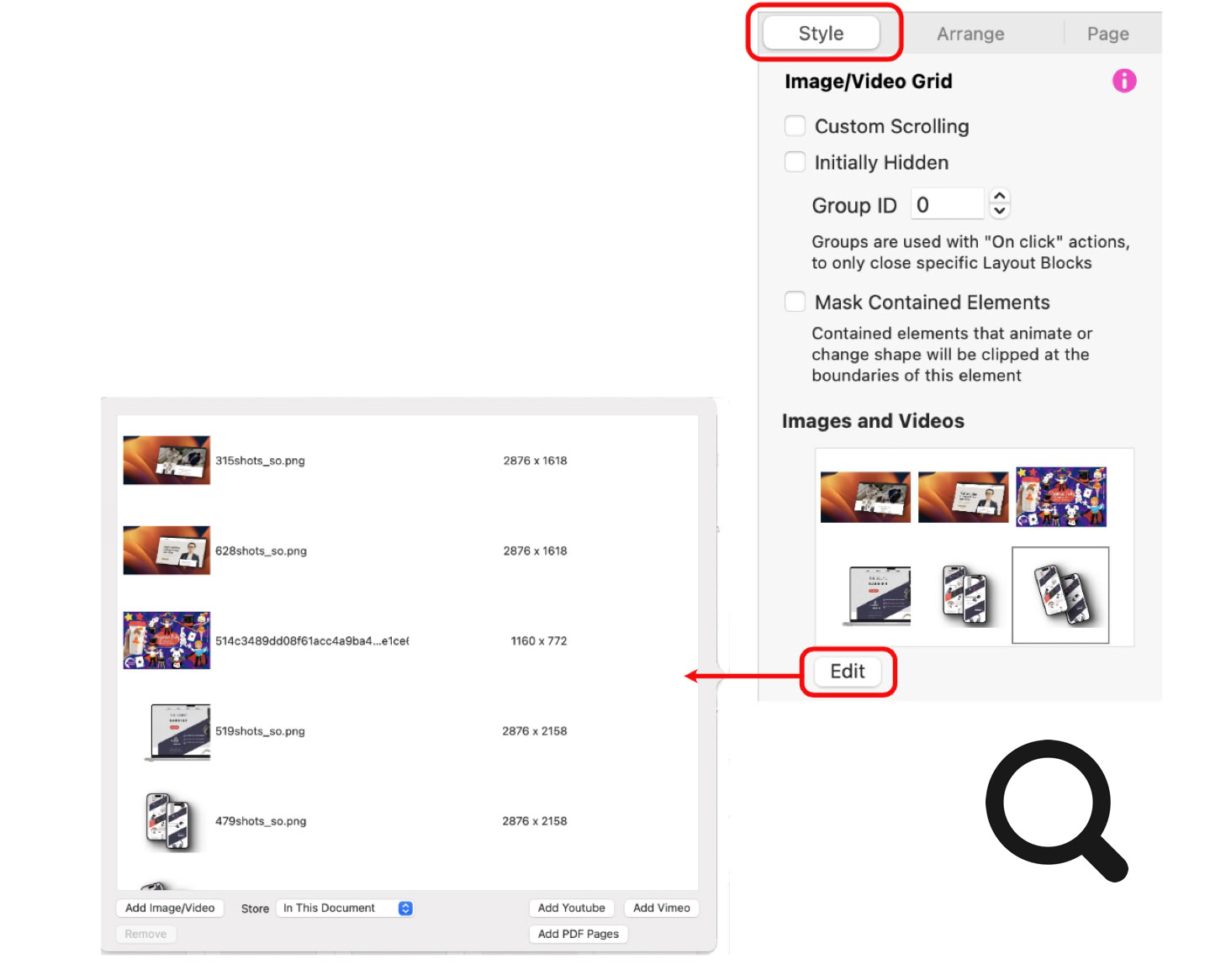Toggle the Initially Hidden checkbox
Screen dimensions: 1226x980
point(795,162)
